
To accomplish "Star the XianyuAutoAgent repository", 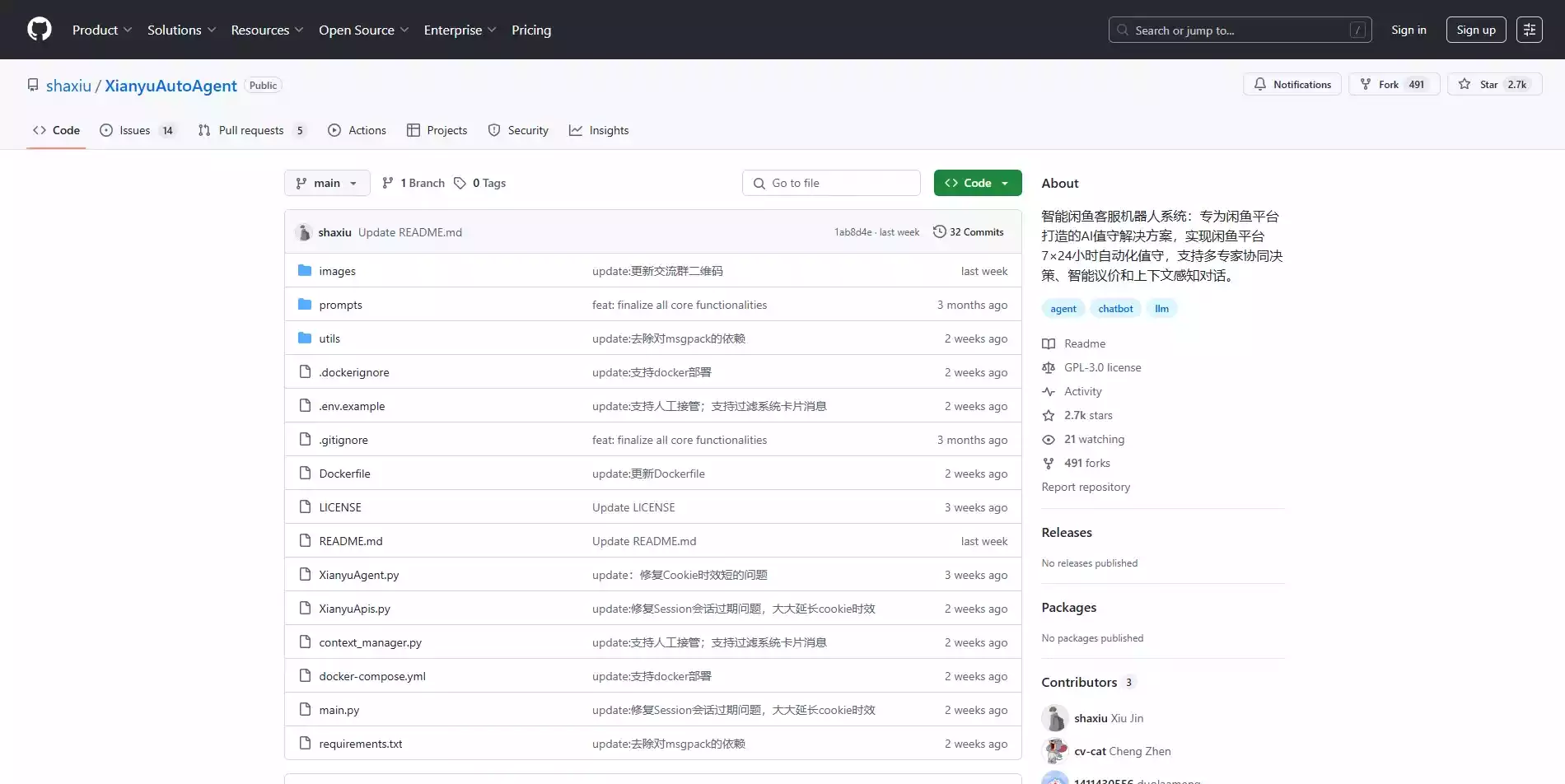I will (x=1493, y=84).
